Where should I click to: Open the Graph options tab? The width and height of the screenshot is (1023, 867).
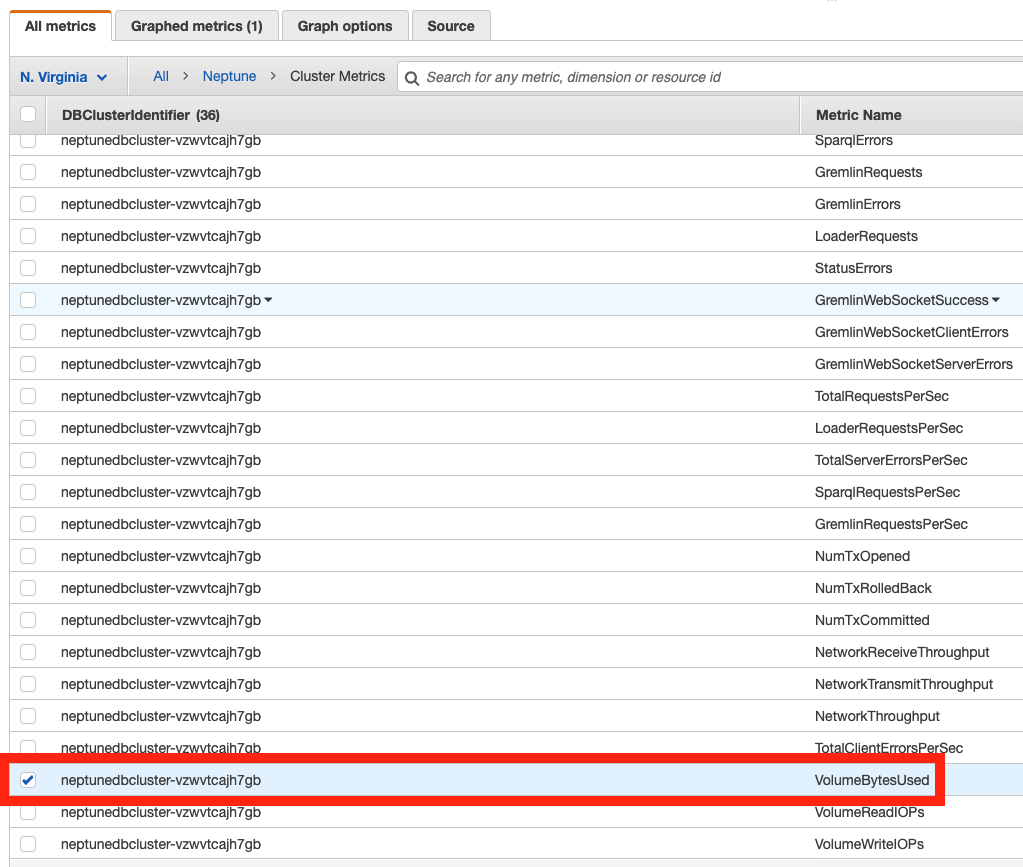tap(344, 26)
